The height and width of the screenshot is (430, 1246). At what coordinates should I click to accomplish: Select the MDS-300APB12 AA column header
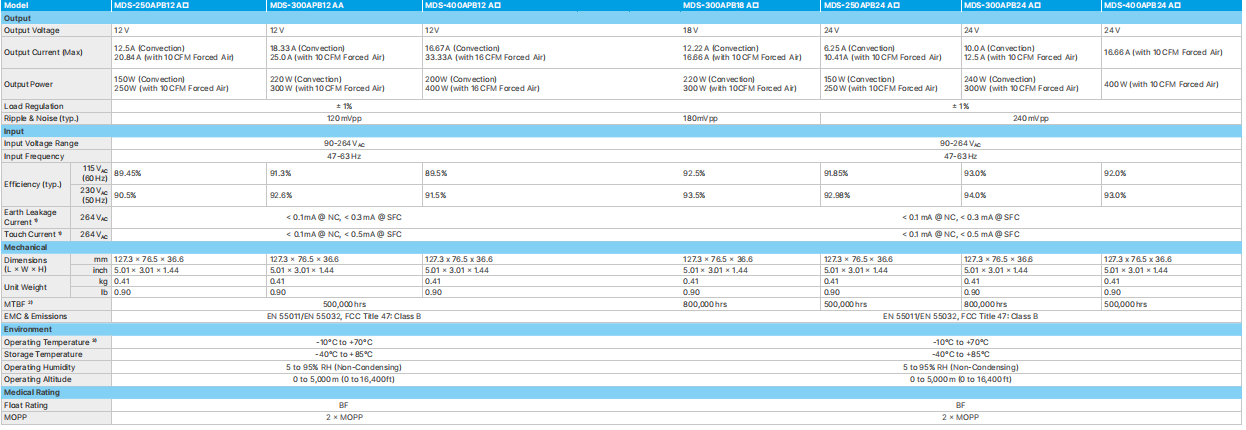(308, 5)
